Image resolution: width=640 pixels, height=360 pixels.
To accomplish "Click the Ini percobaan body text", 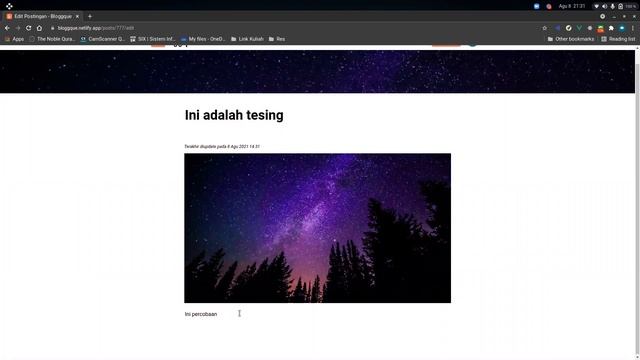I will (x=201, y=314).
